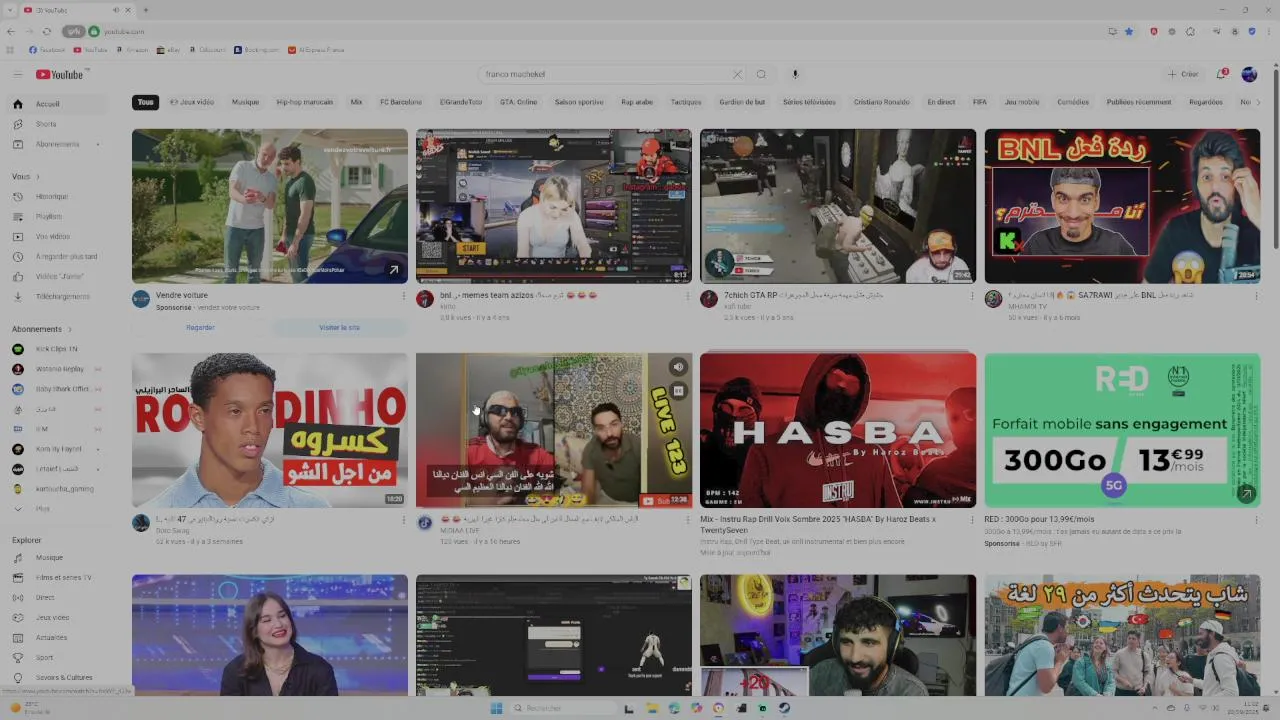
Task: Show more category chips with right arrow
Action: pyautogui.click(x=1257, y=102)
